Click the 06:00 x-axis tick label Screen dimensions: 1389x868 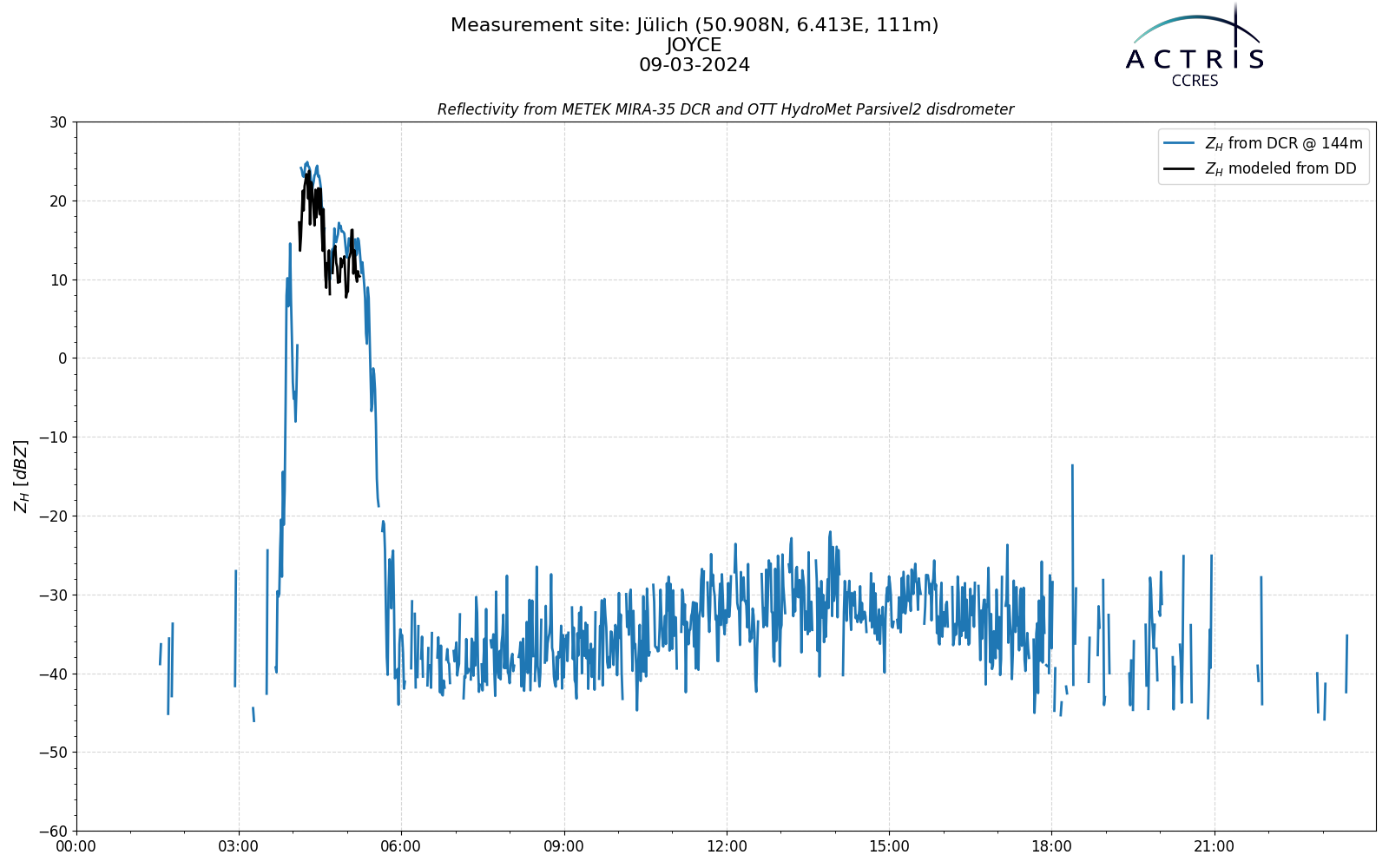tap(401, 846)
